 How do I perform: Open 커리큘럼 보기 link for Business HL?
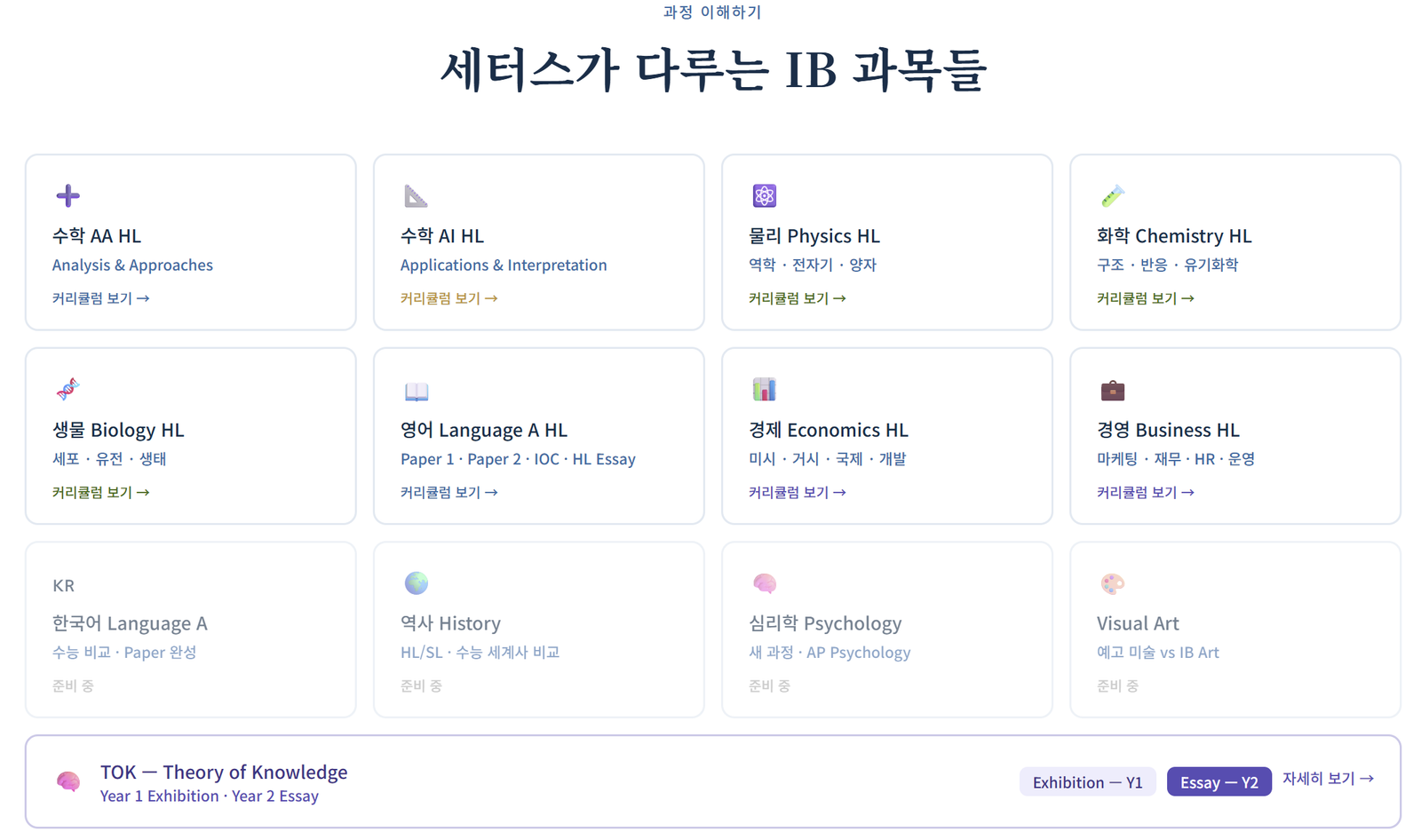pyautogui.click(x=1145, y=492)
